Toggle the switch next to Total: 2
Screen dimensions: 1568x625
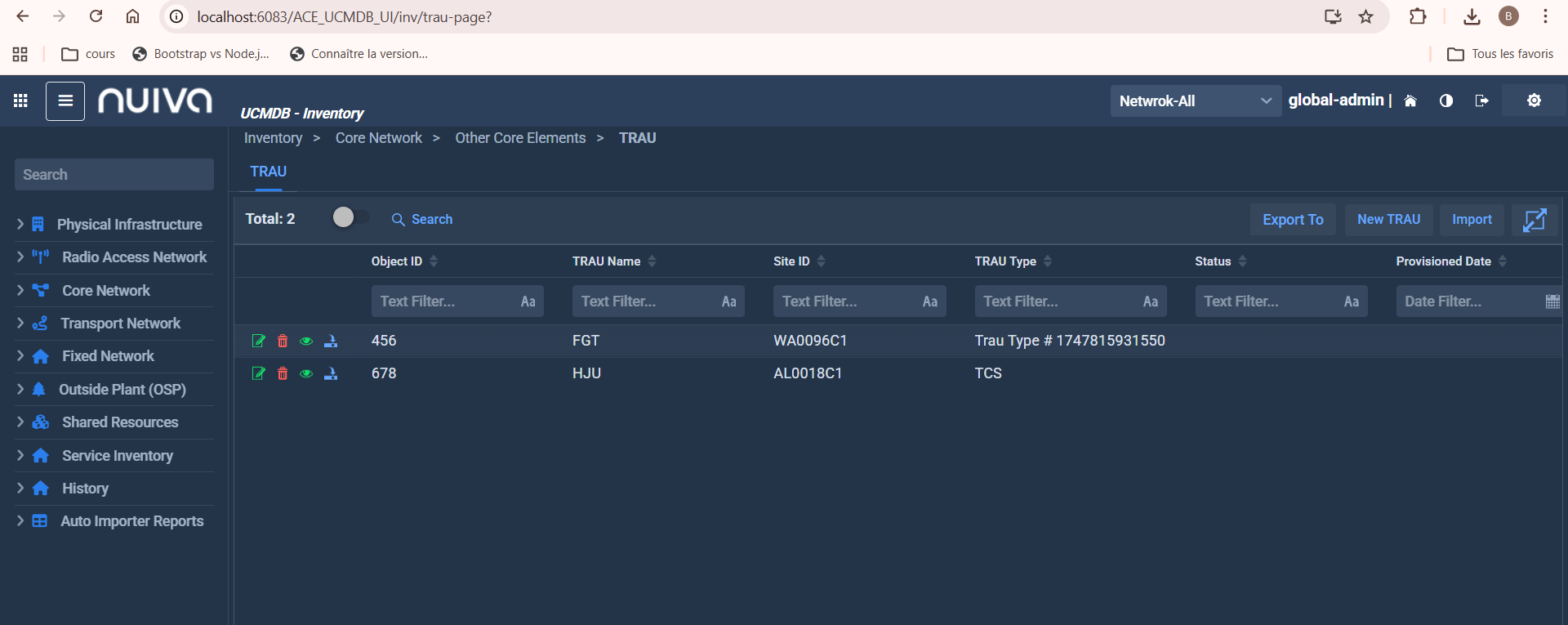pyautogui.click(x=350, y=217)
